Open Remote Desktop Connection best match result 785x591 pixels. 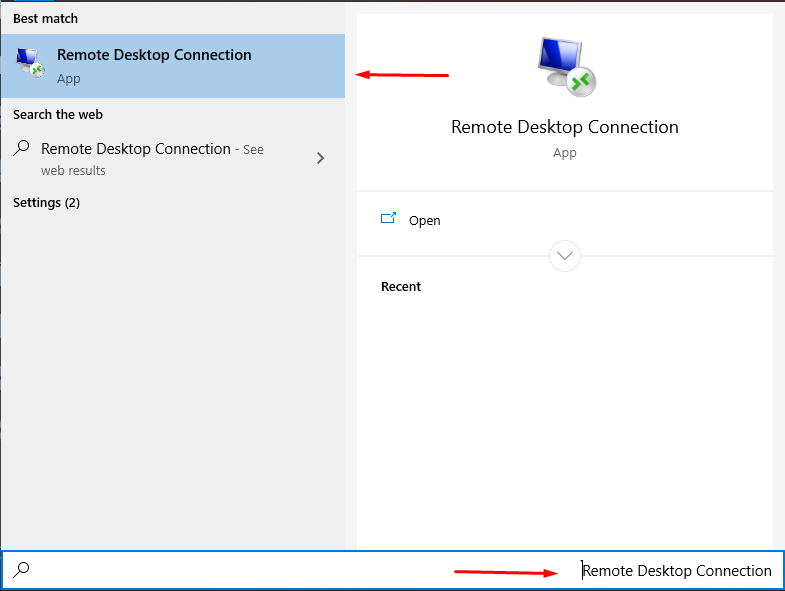[x=173, y=66]
